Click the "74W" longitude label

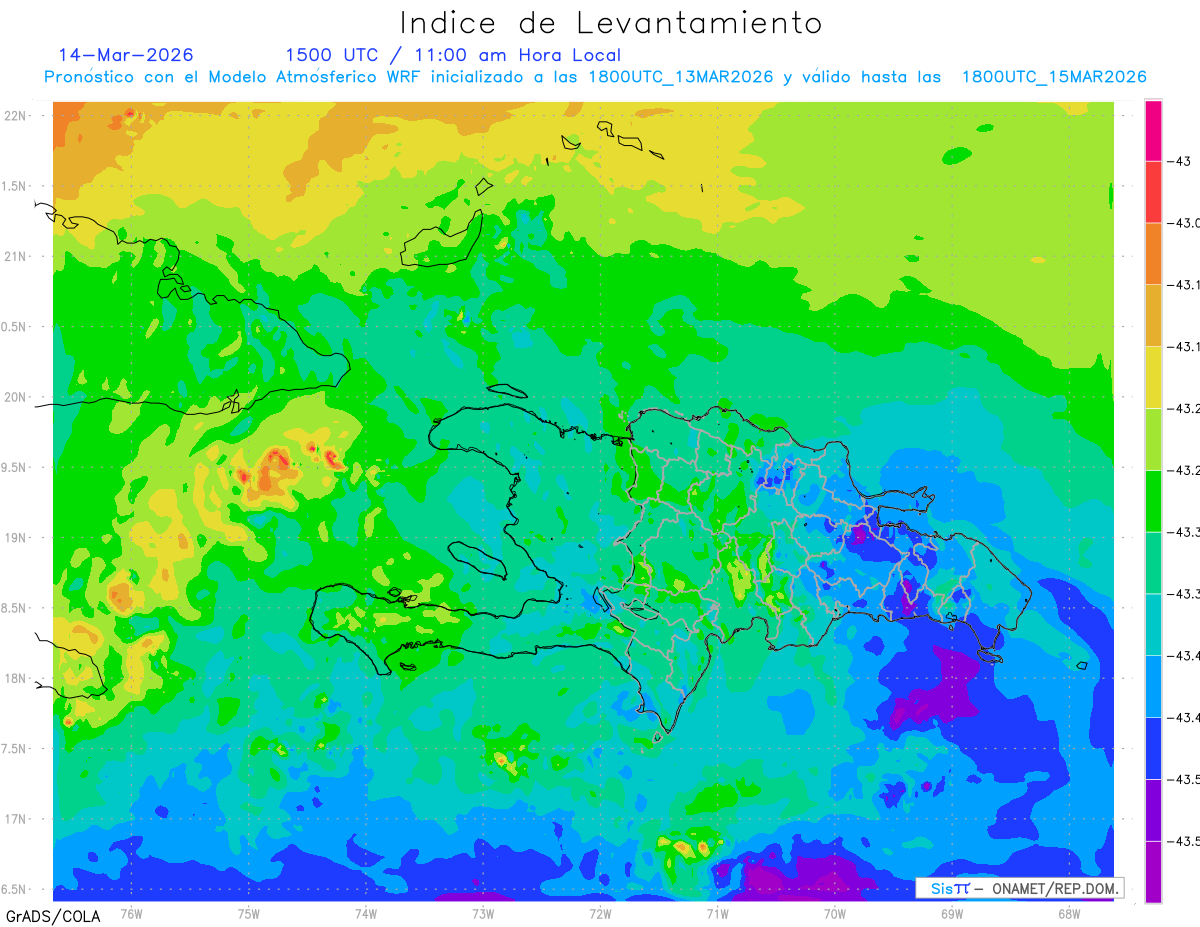point(366,913)
